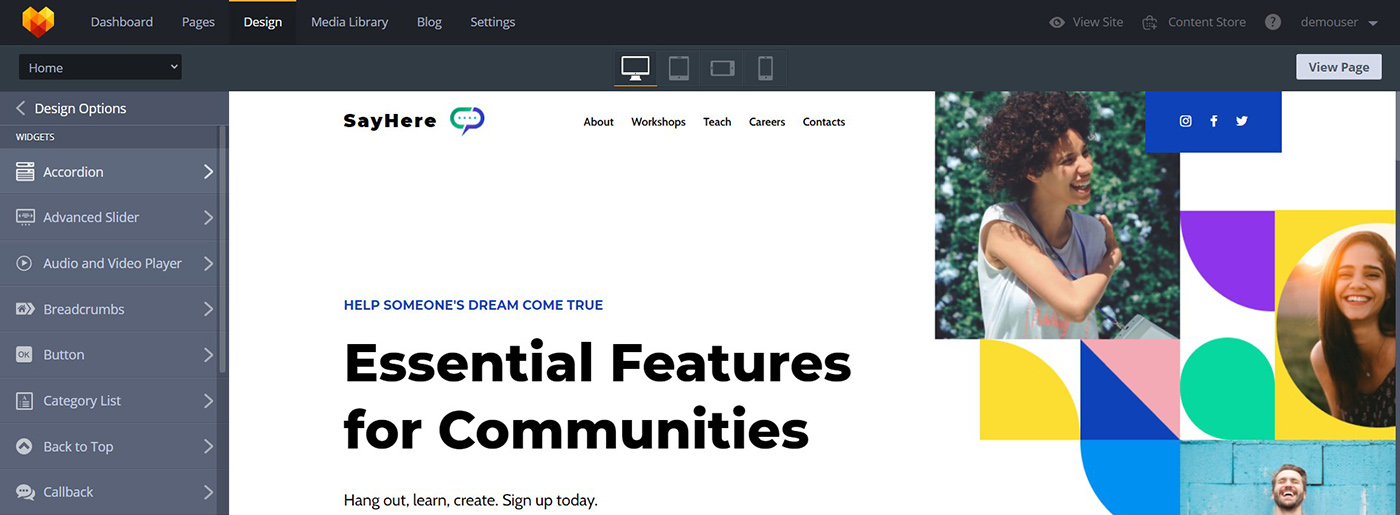Open the demouser account dropdown arrow
Image resolution: width=1400 pixels, height=515 pixels.
pyautogui.click(x=1373, y=23)
